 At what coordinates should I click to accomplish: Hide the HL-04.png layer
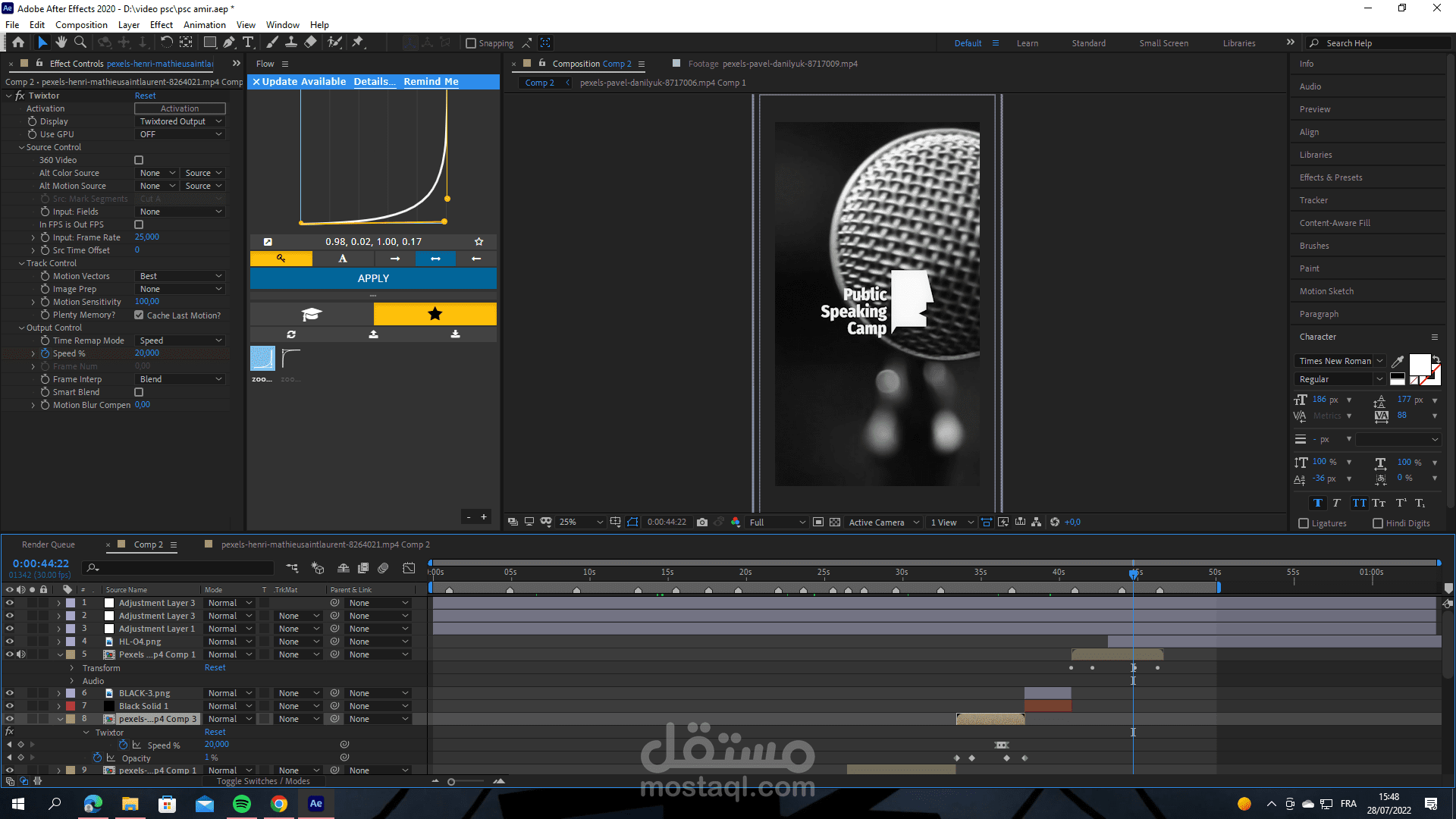(x=10, y=642)
